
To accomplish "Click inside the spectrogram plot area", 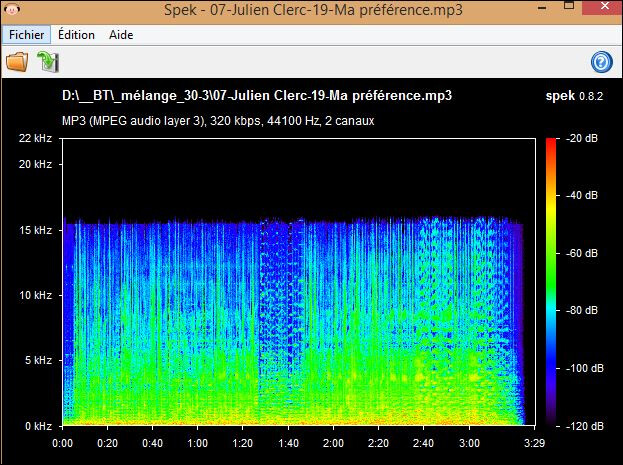I will point(299,282).
